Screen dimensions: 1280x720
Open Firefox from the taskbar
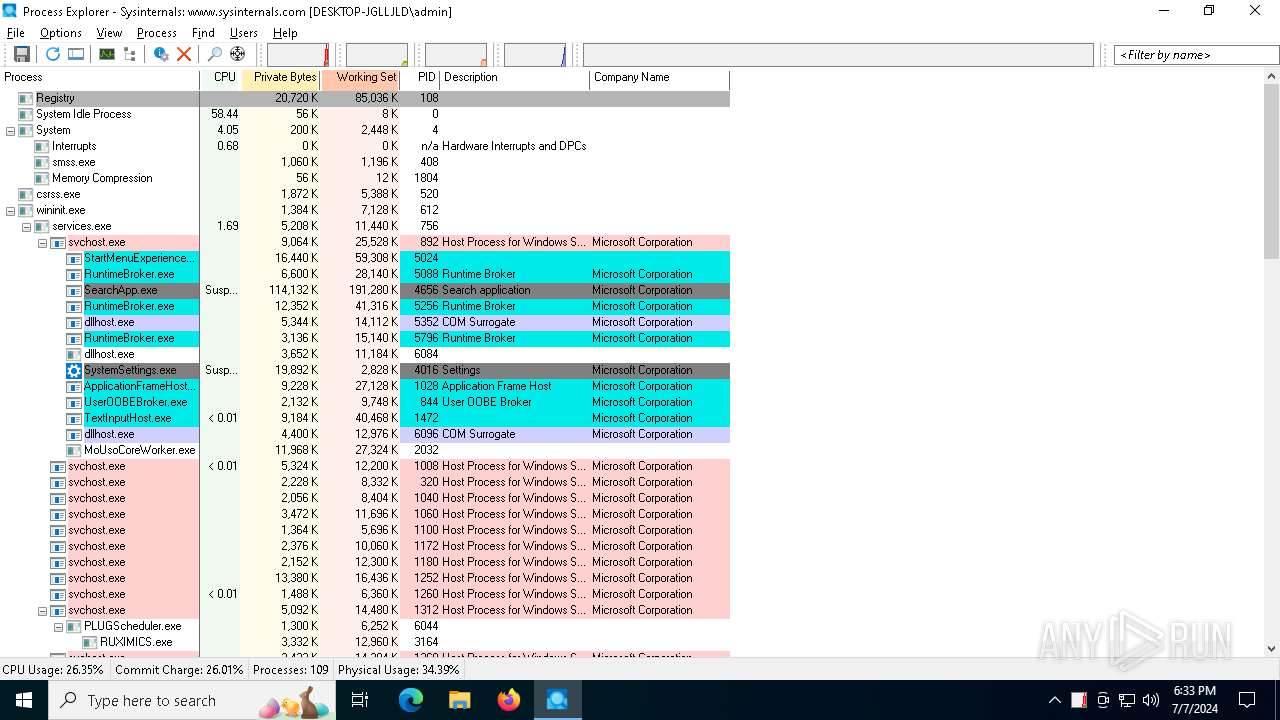point(509,700)
